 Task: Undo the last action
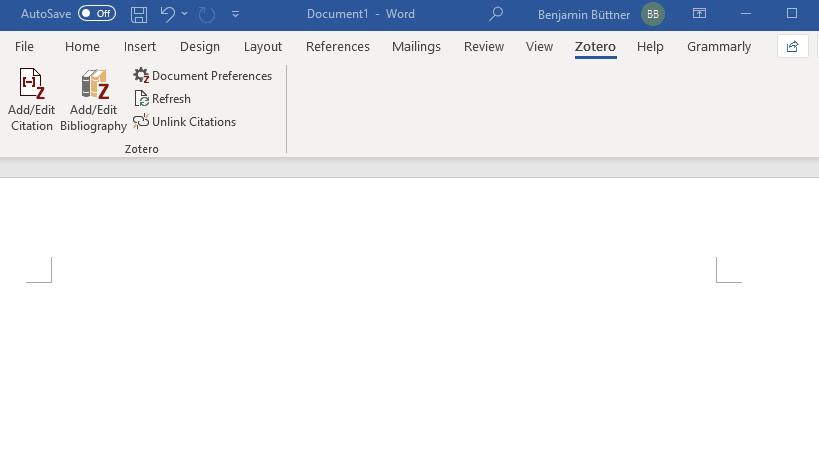pyautogui.click(x=167, y=14)
